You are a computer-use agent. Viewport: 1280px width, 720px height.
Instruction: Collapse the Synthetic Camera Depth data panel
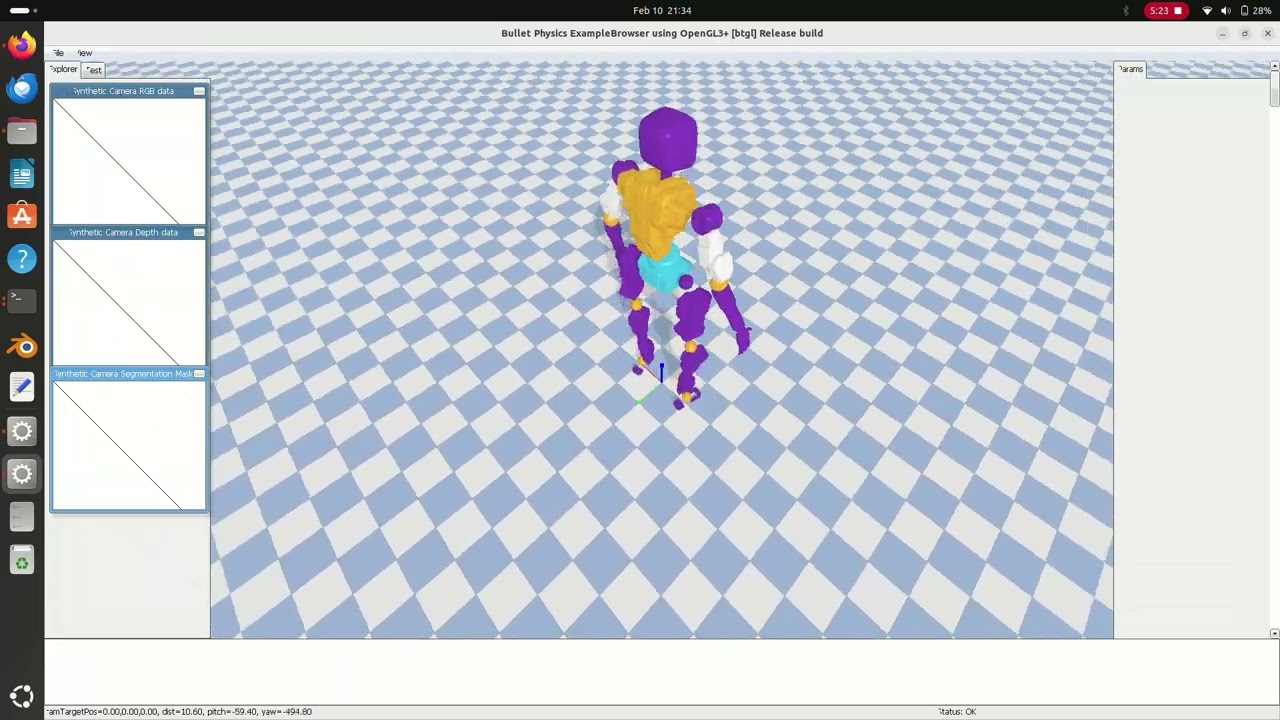[199, 232]
